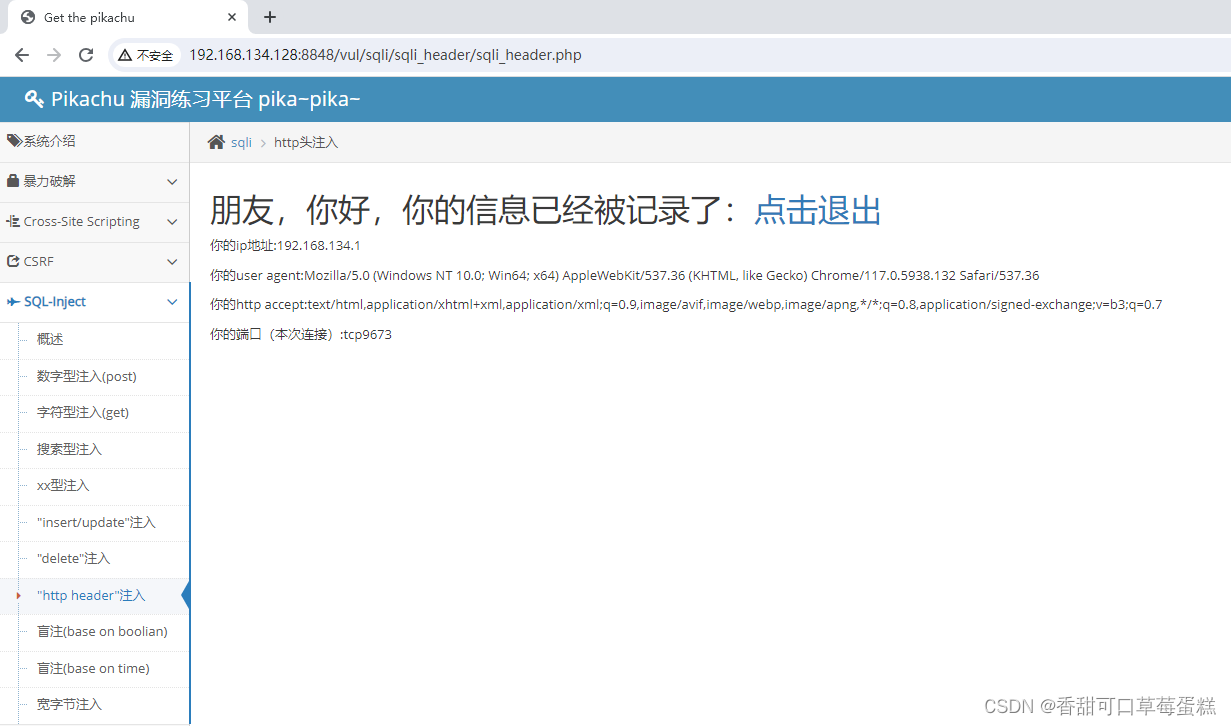Click the lock icon beside 暴力破解

(13, 181)
